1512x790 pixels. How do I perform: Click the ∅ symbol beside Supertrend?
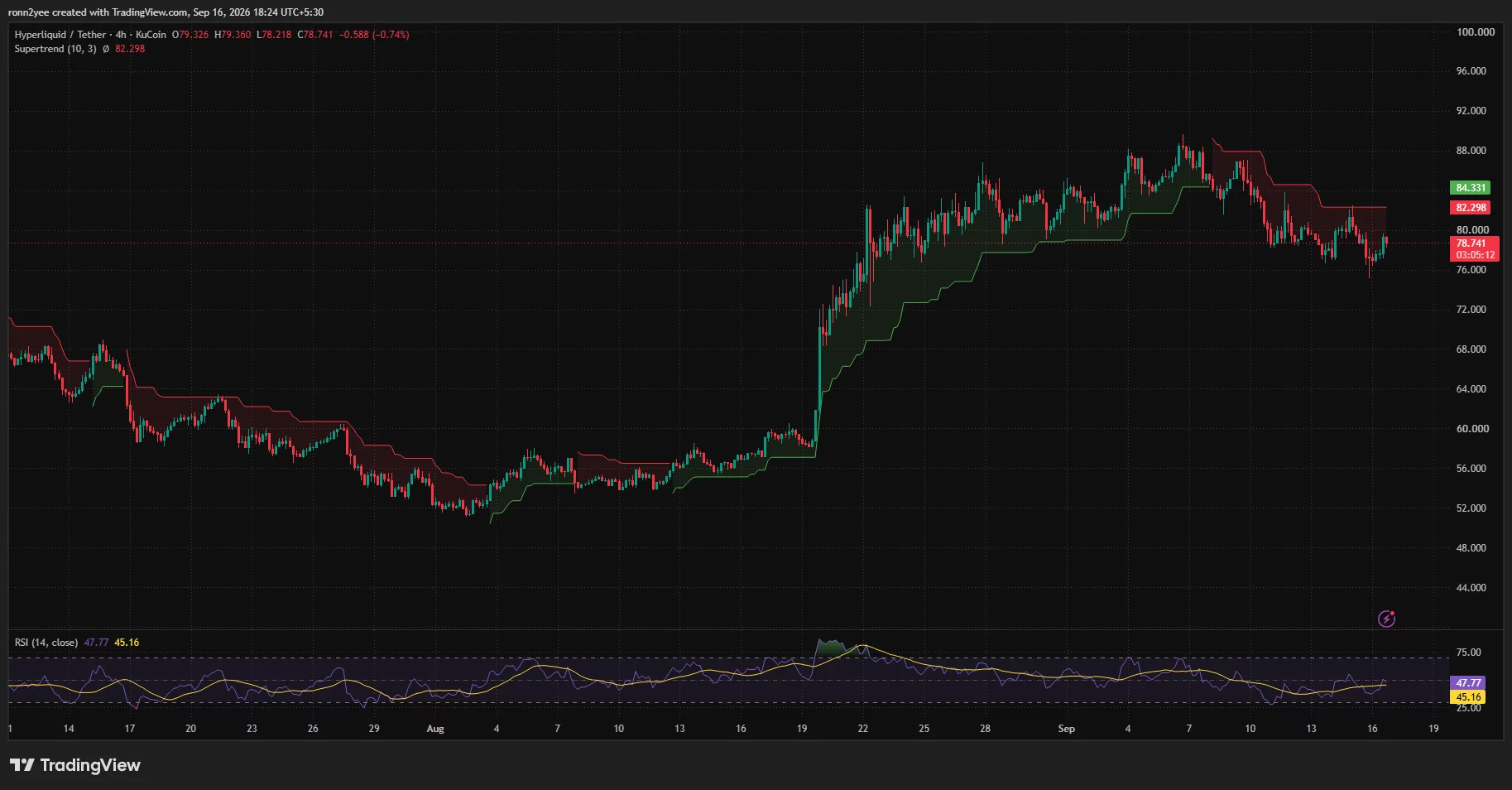coord(106,49)
